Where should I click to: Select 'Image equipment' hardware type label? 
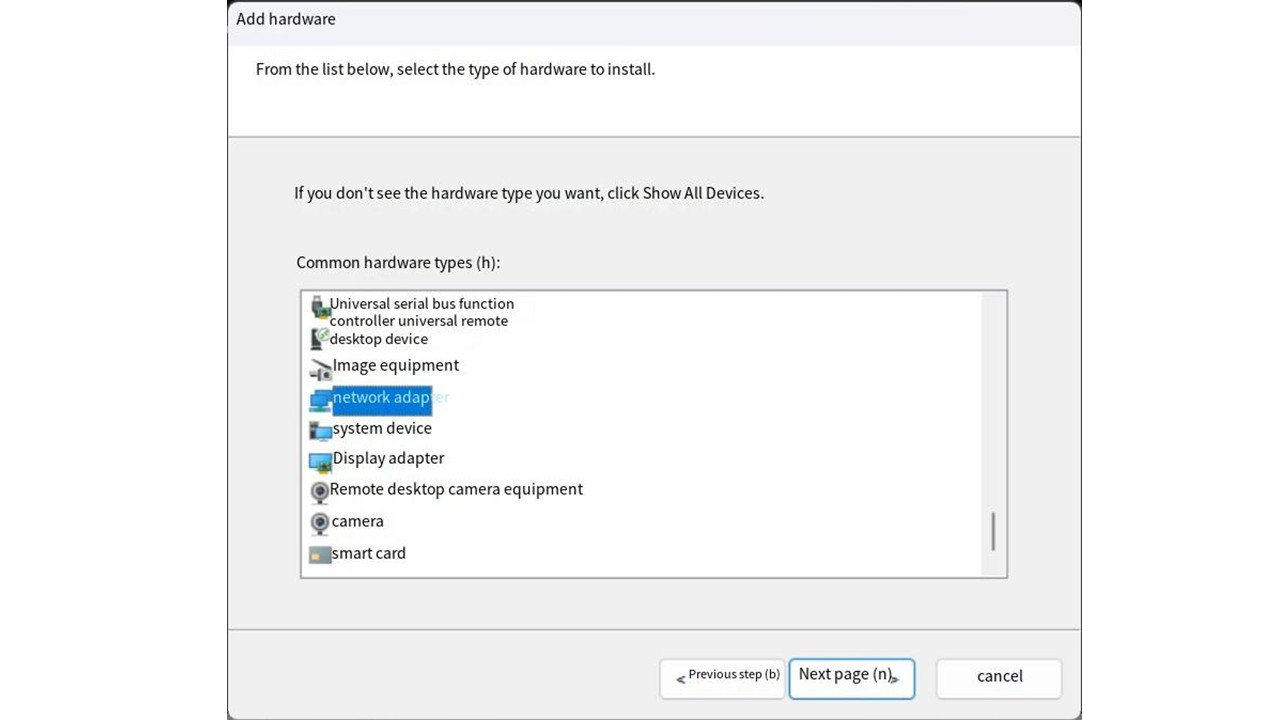point(395,366)
